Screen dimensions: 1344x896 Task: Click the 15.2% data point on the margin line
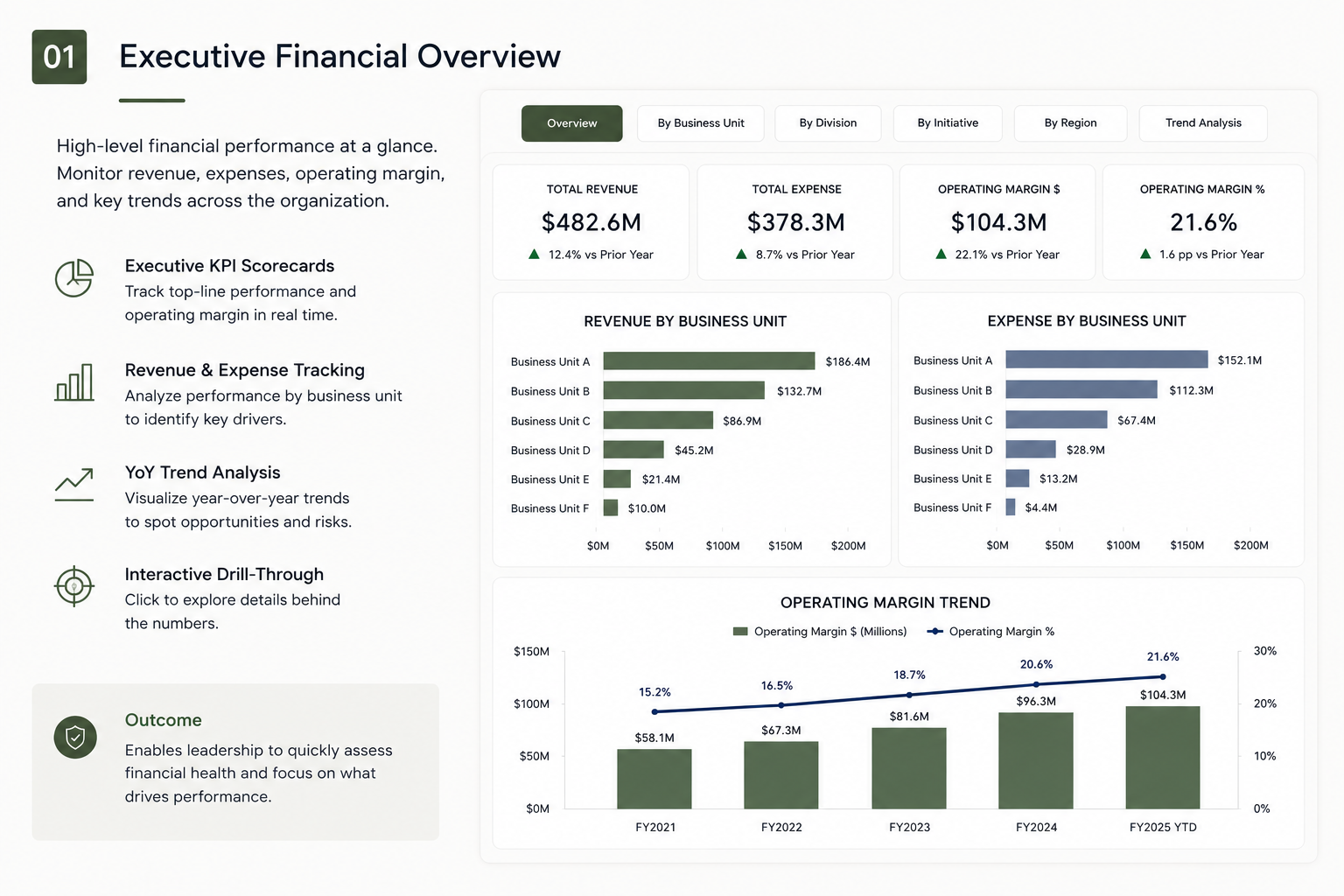click(x=654, y=711)
